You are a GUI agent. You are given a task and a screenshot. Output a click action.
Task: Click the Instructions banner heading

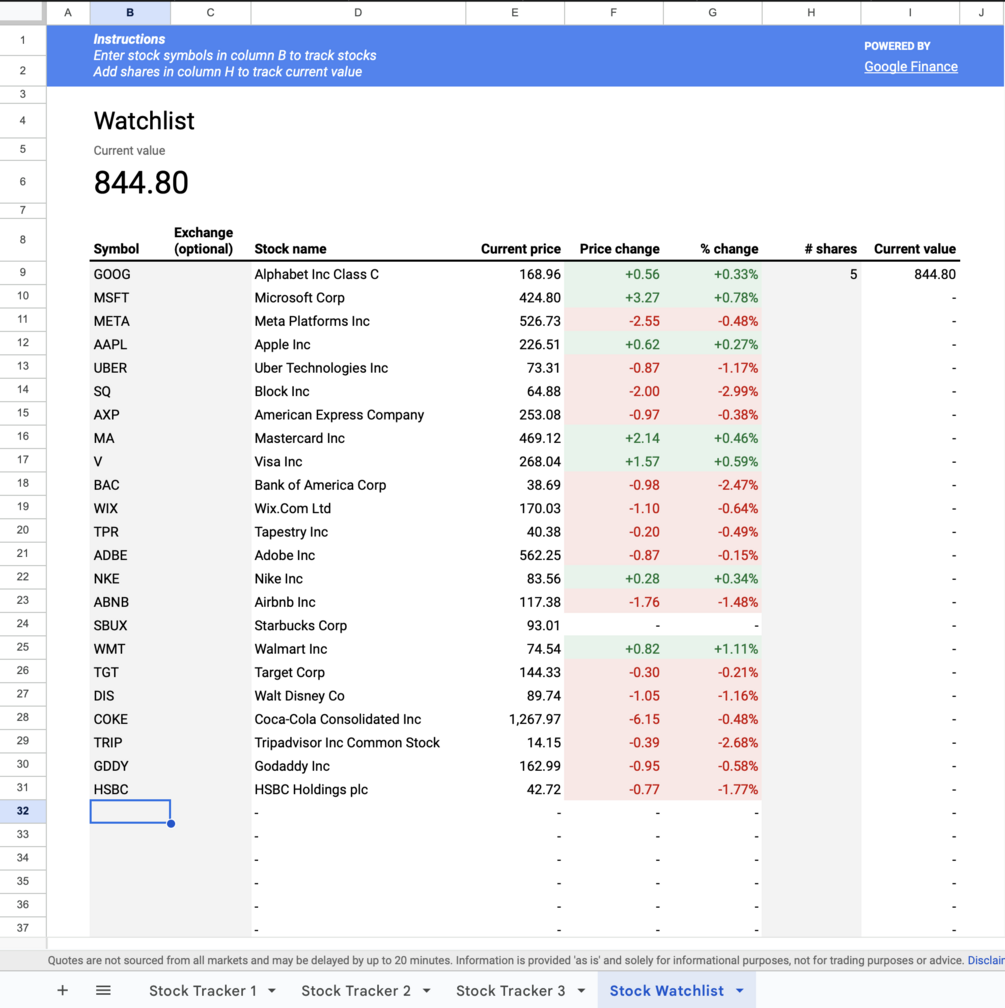[129, 39]
